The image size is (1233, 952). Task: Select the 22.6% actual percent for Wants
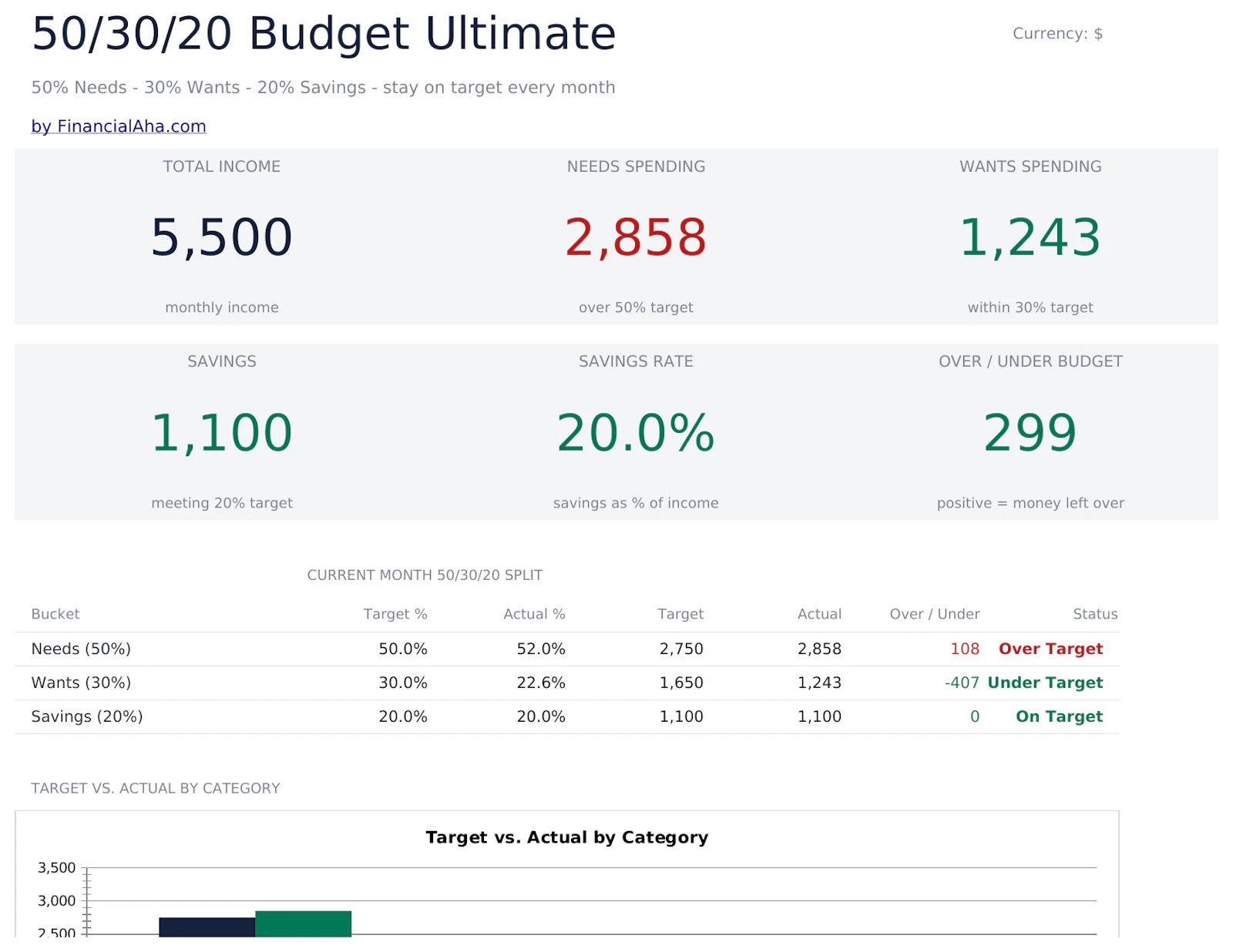tap(541, 683)
